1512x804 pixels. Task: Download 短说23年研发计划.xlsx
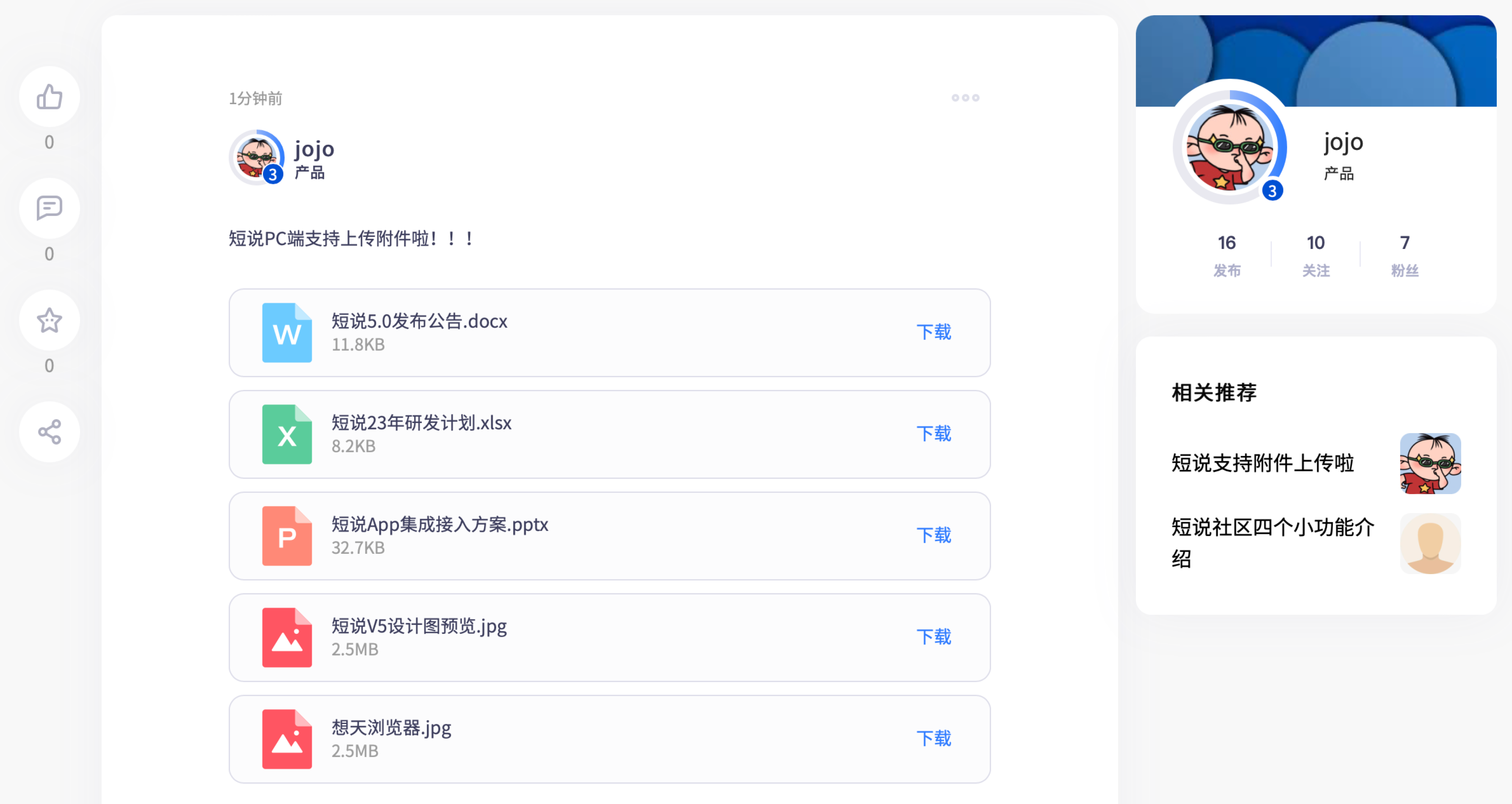click(x=934, y=434)
